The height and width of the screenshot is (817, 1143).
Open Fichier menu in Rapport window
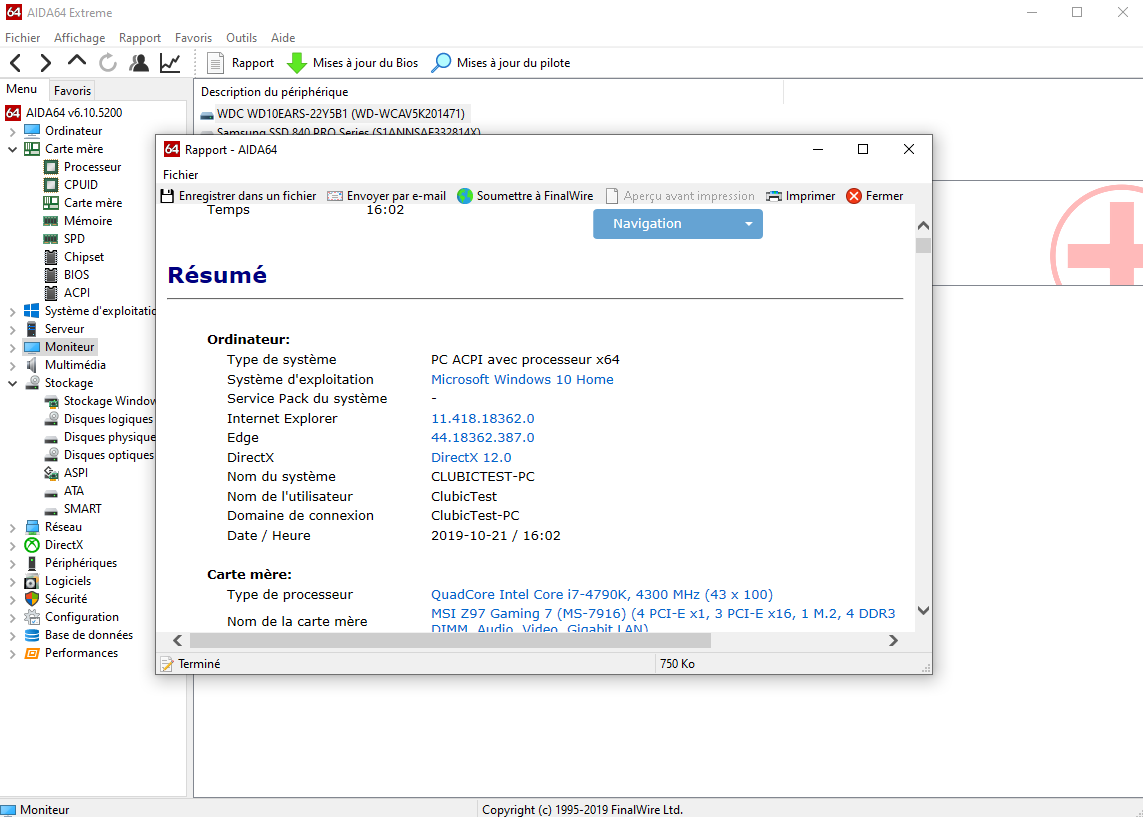pos(181,175)
